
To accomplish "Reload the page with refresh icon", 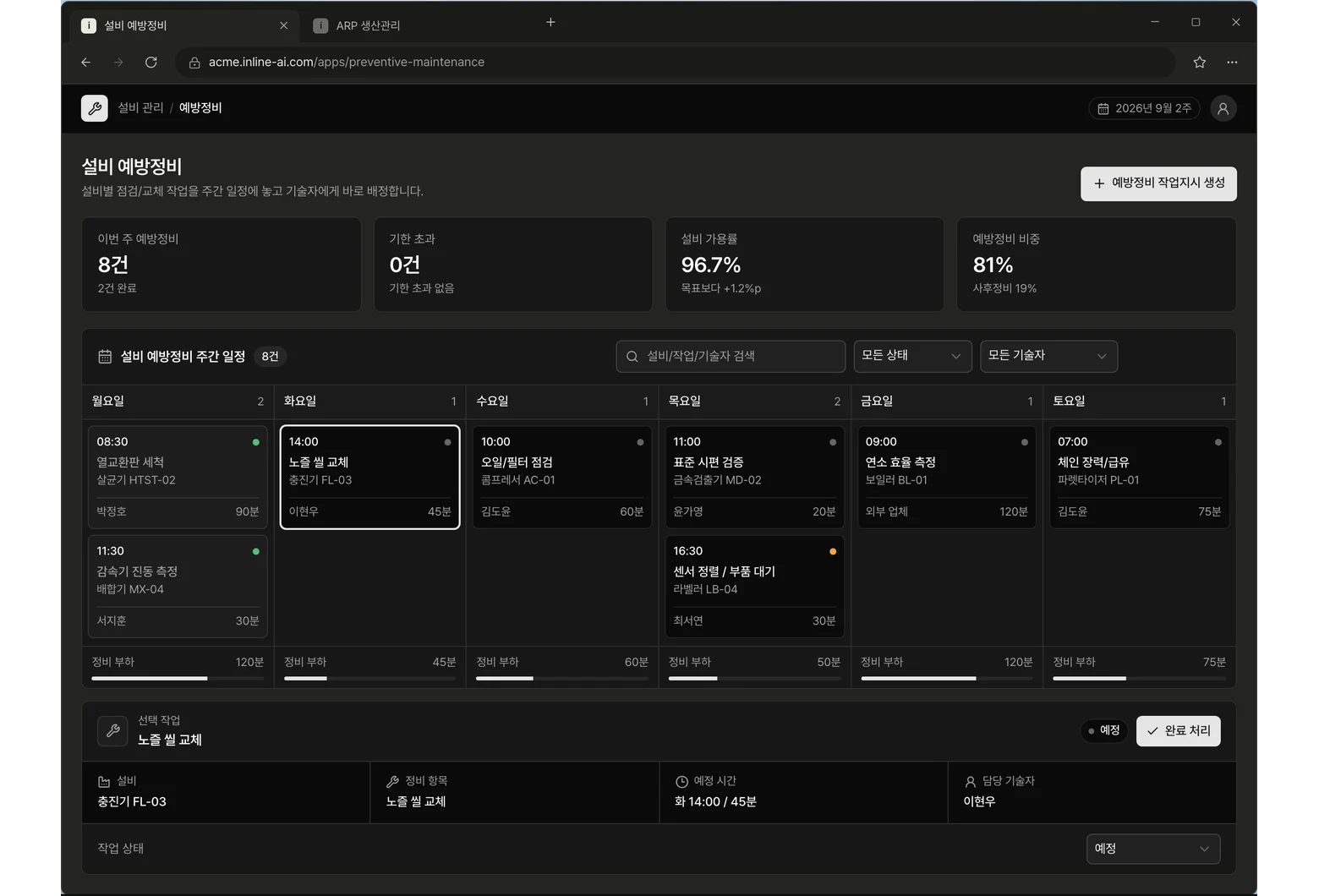I will [x=151, y=62].
